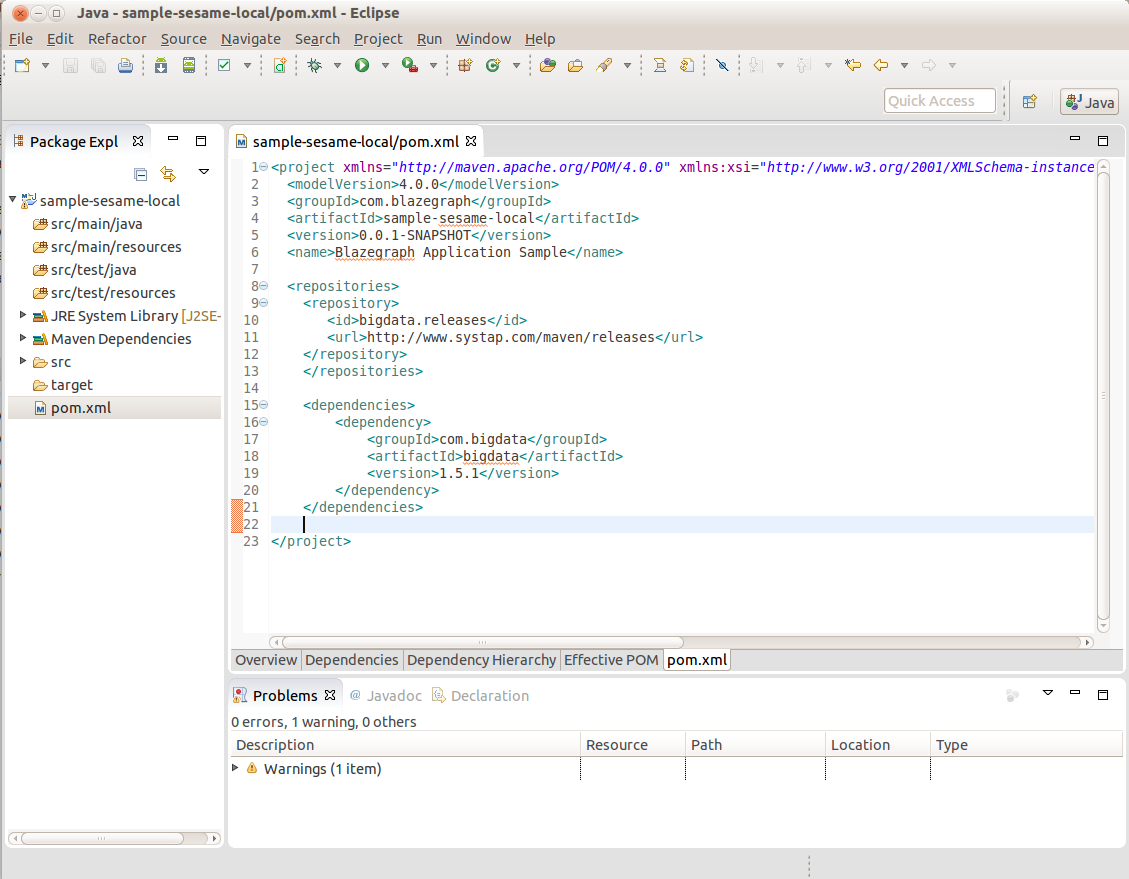Click the Debug bug icon in toolbar
Screen dimensions: 1129x879
(x=315, y=66)
